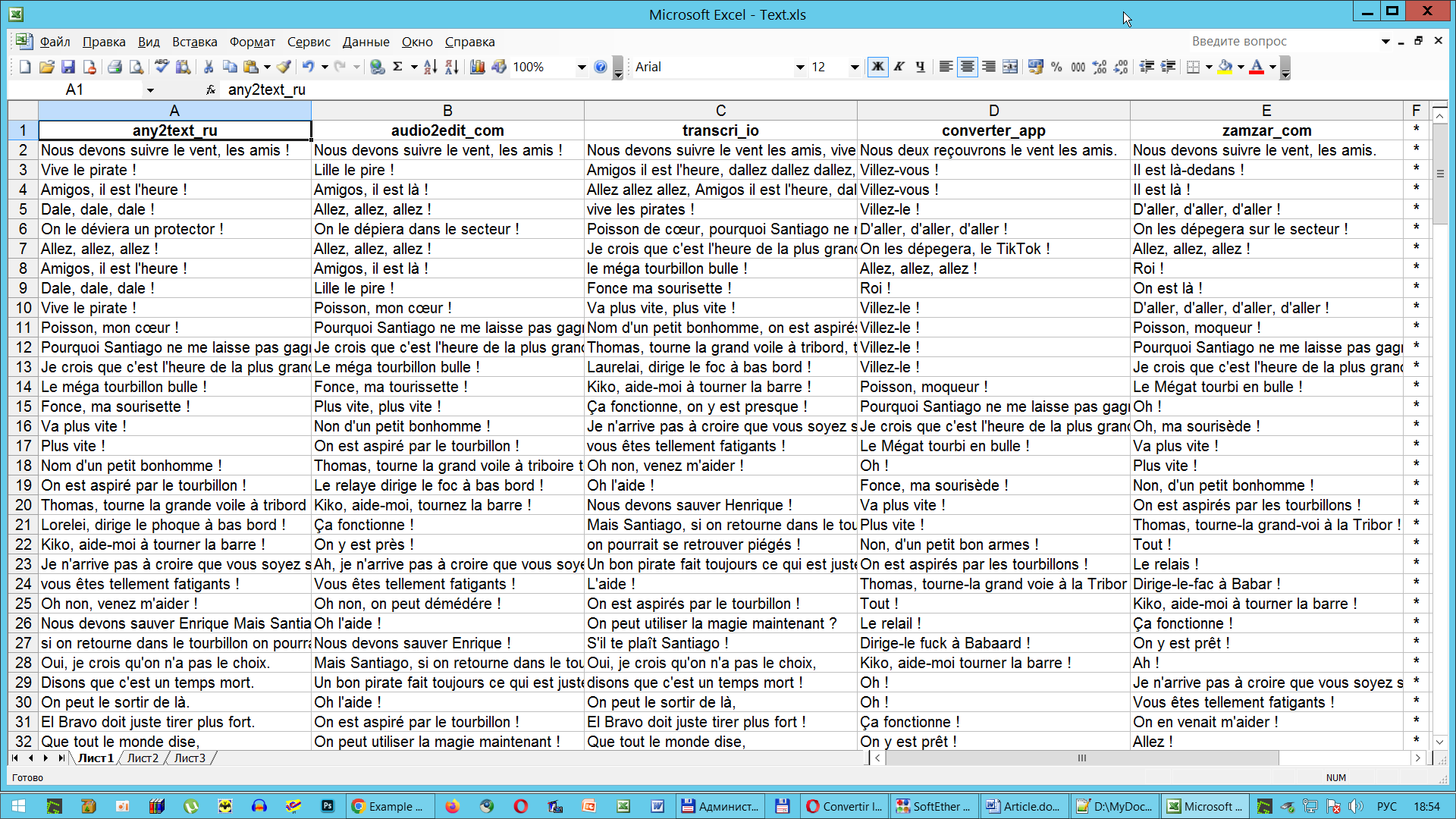
Task: Click the AutoSum sigma icon
Action: 397,67
